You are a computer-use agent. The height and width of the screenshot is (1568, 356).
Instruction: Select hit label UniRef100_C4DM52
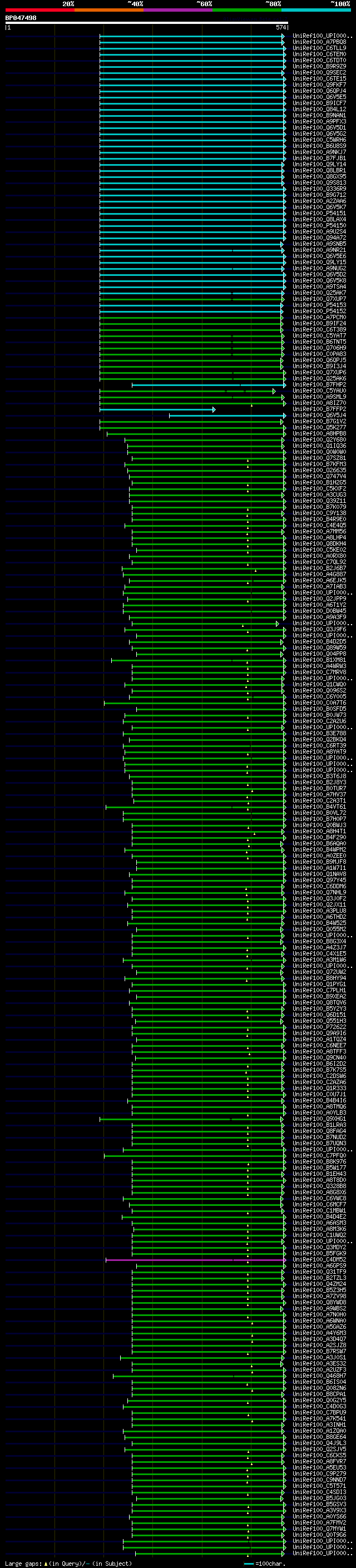319,1259
